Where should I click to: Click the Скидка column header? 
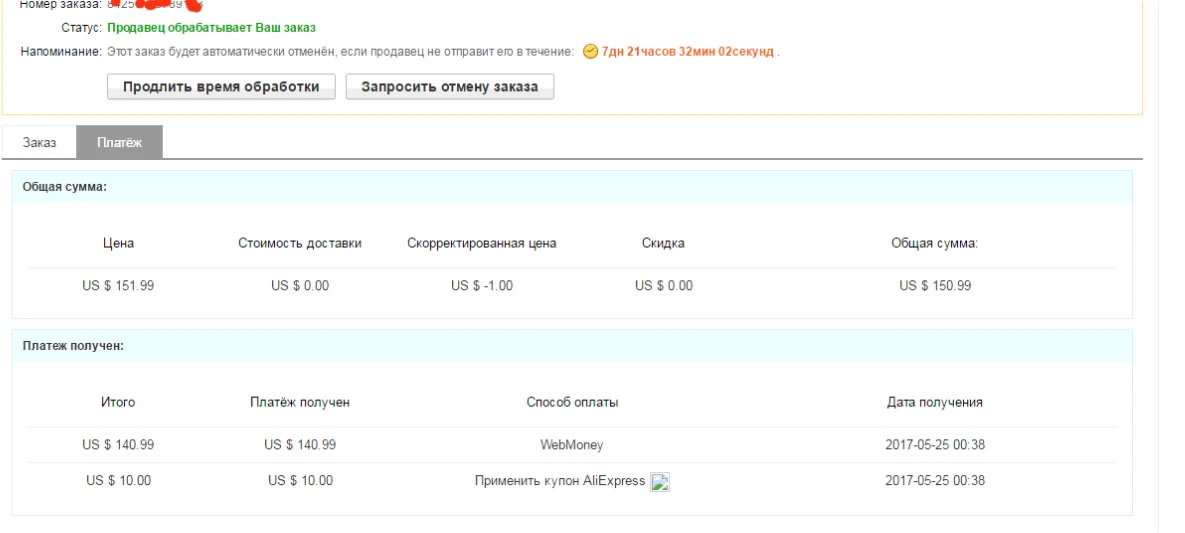(664, 243)
